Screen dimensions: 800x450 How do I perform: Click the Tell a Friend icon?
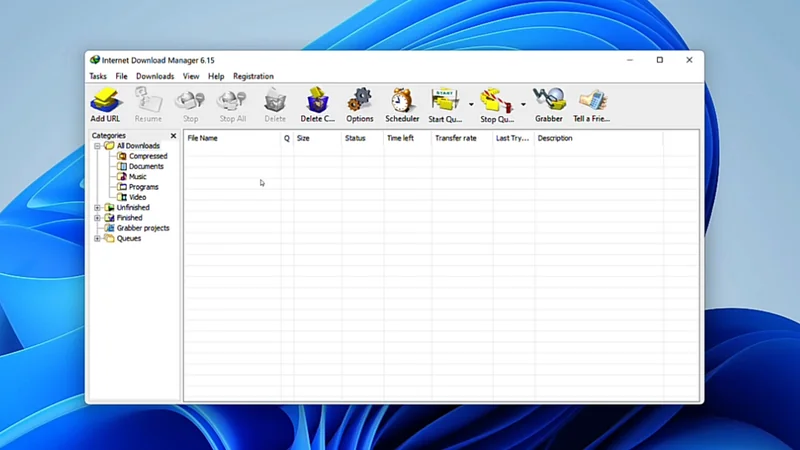(591, 101)
